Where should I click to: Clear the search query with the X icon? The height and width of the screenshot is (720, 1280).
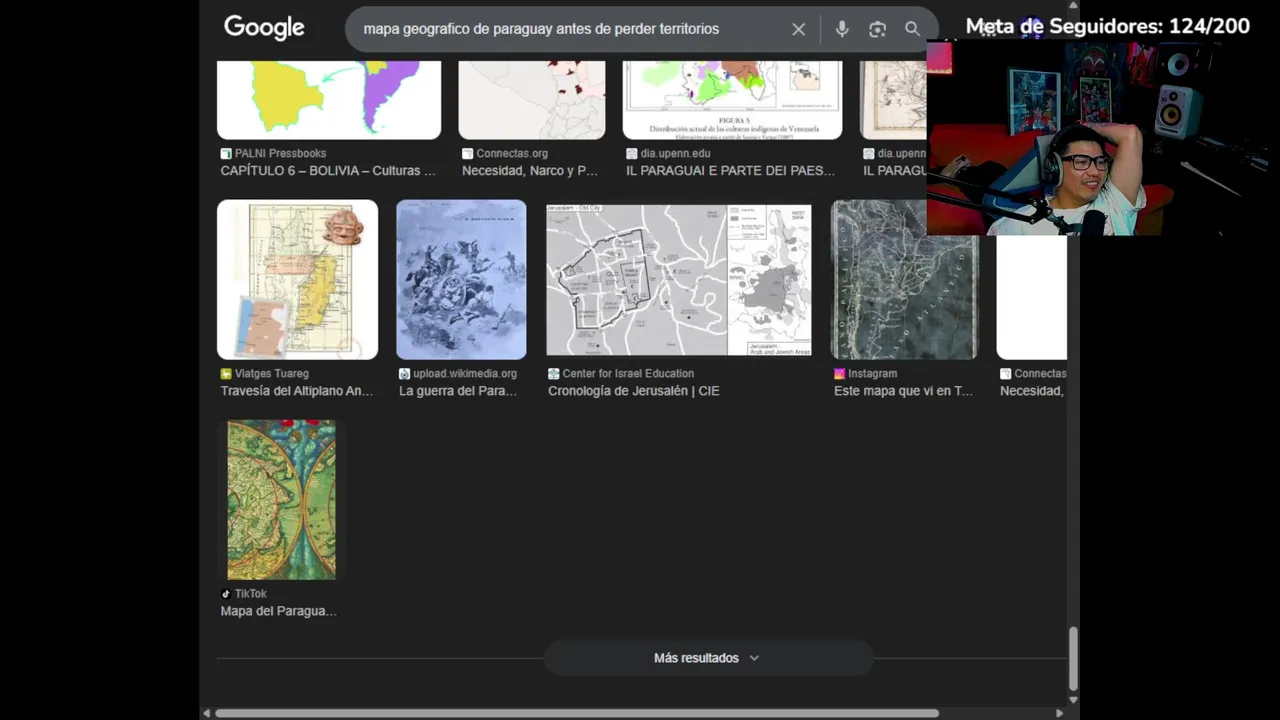[x=798, y=29]
